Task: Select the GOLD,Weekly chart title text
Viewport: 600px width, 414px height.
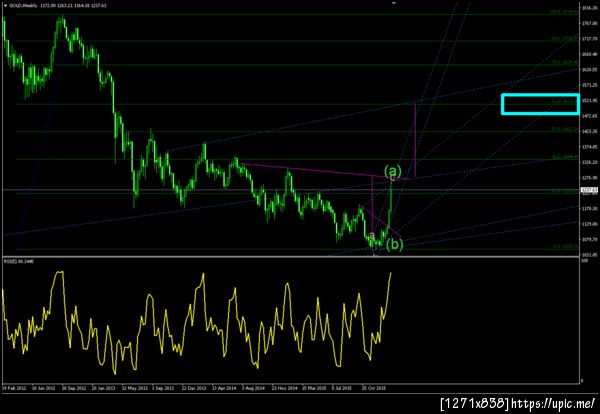Action: pos(22,6)
